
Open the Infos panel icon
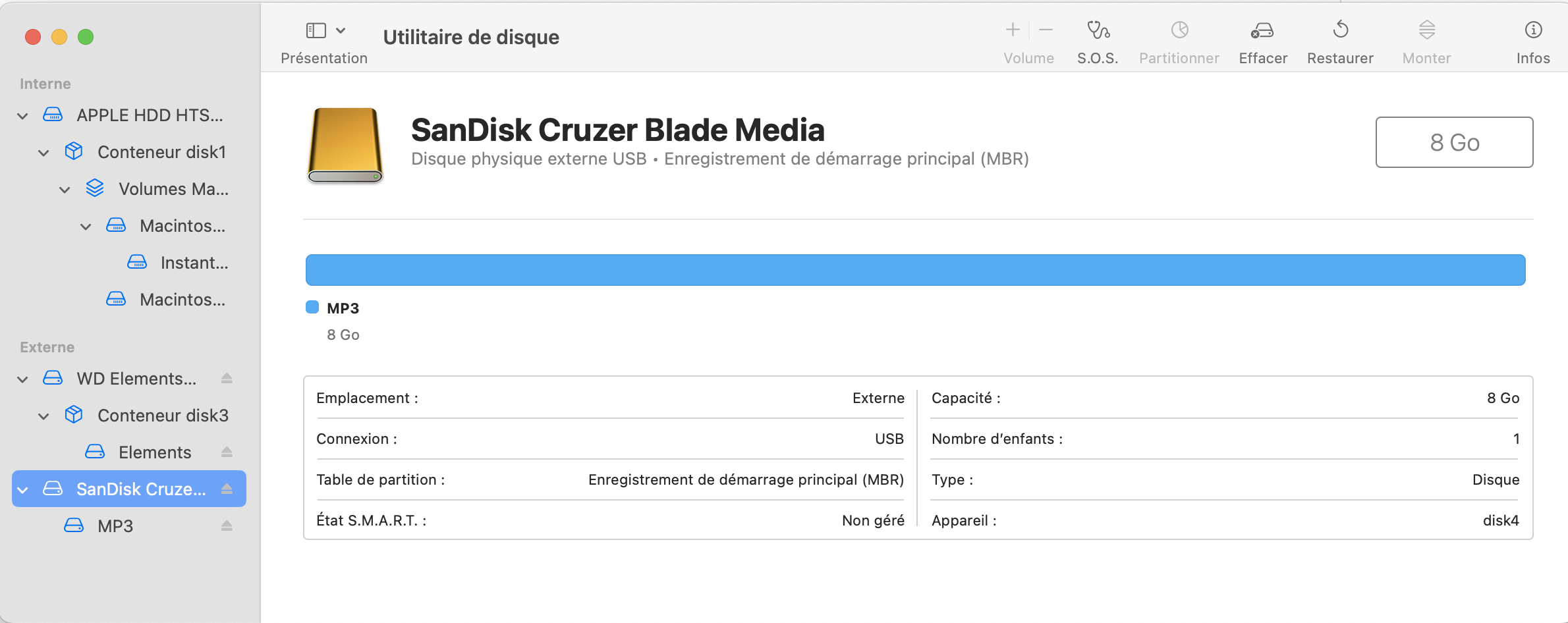coord(1533,30)
